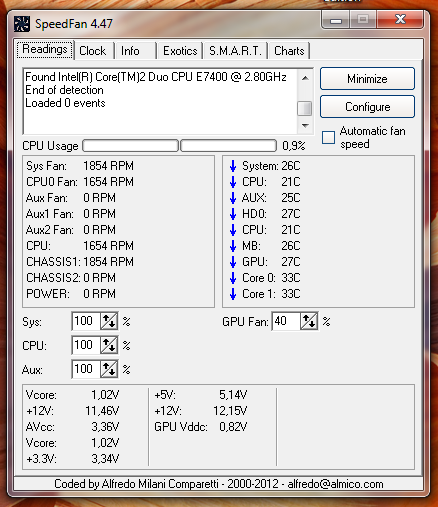
Task: Click the POWER 0 RPM reading
Action: [x=71, y=294]
